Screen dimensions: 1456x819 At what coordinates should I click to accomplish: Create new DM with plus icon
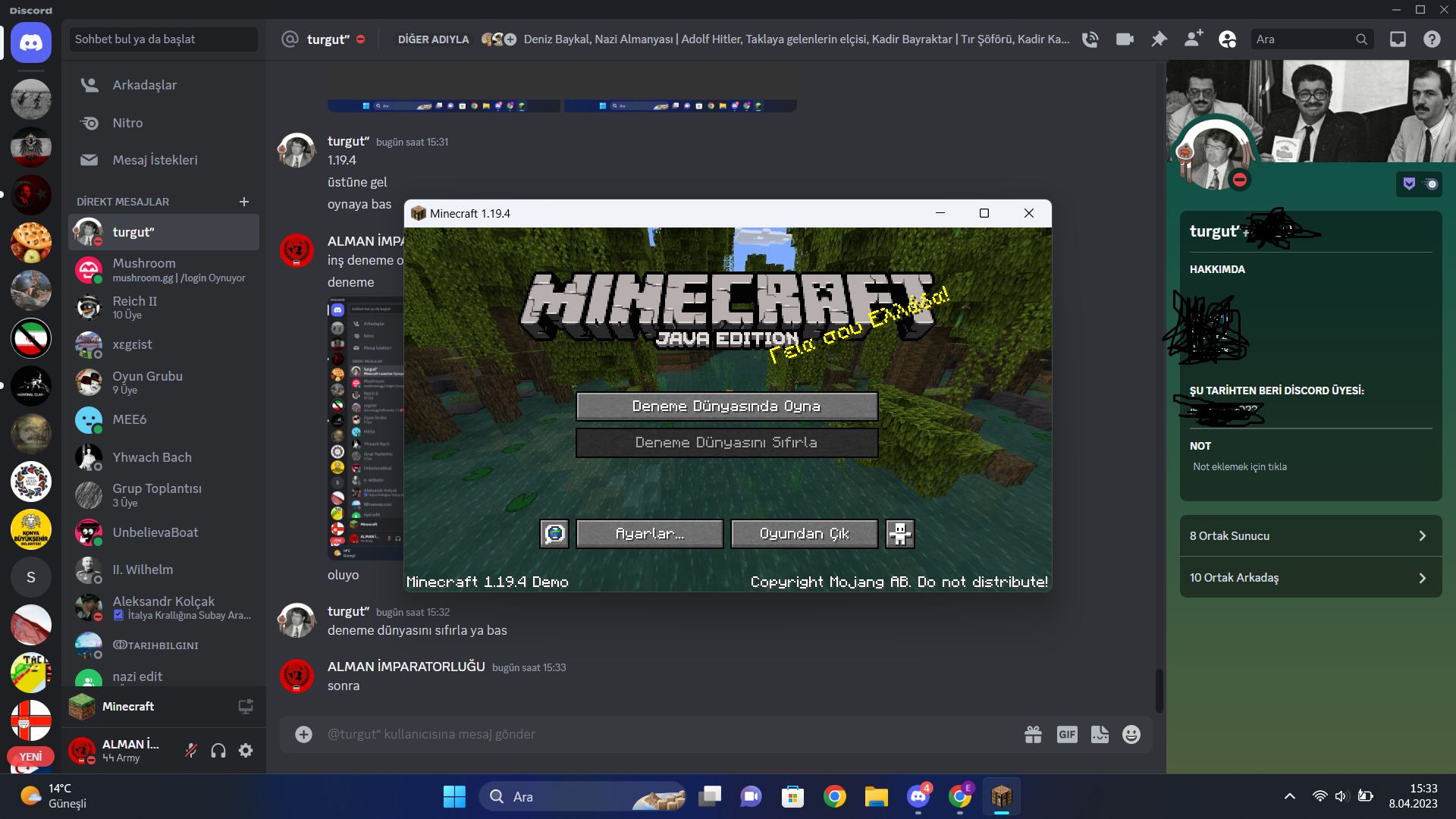[x=244, y=202]
